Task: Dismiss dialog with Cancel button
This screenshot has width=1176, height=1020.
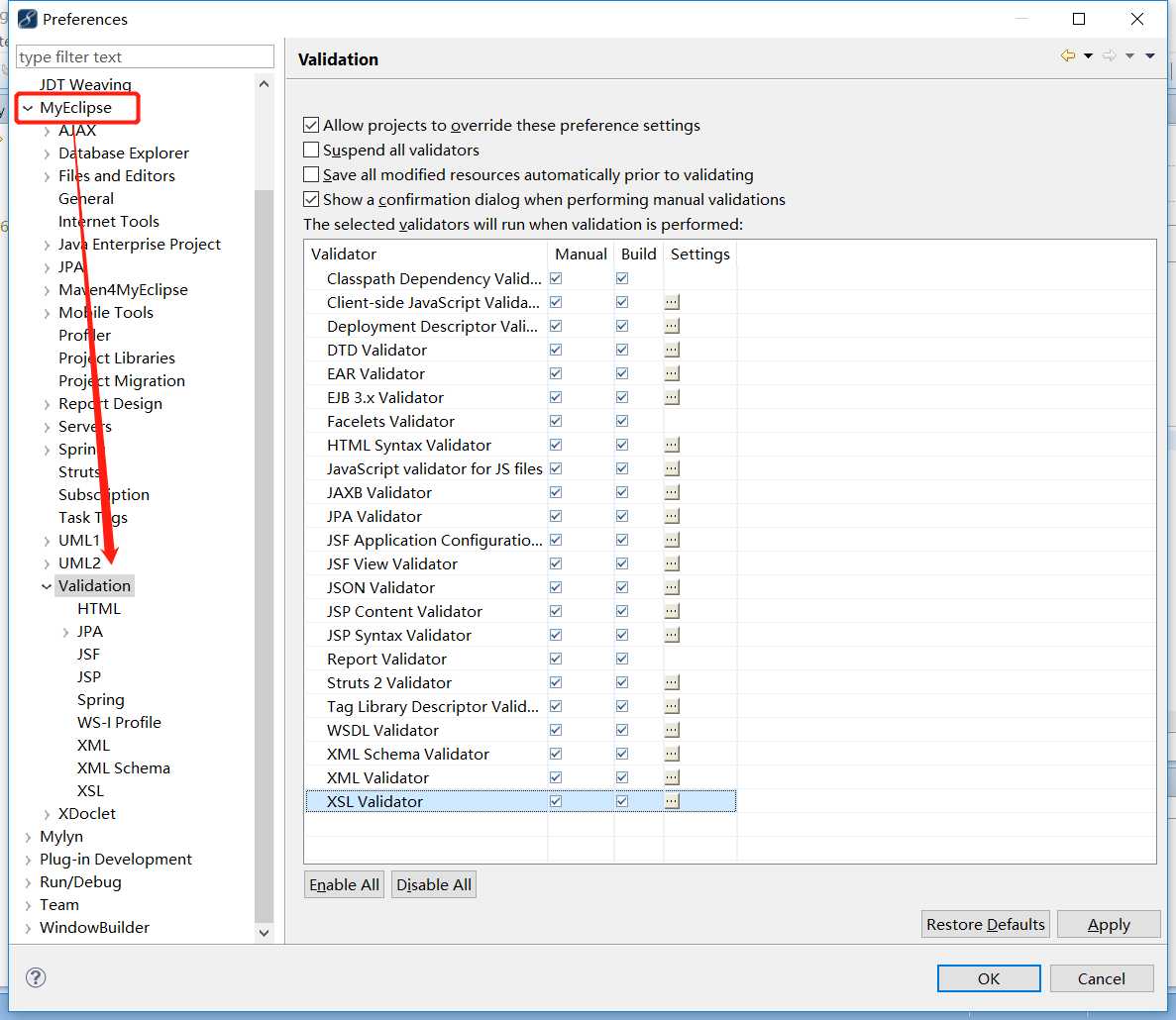Action: (1101, 978)
